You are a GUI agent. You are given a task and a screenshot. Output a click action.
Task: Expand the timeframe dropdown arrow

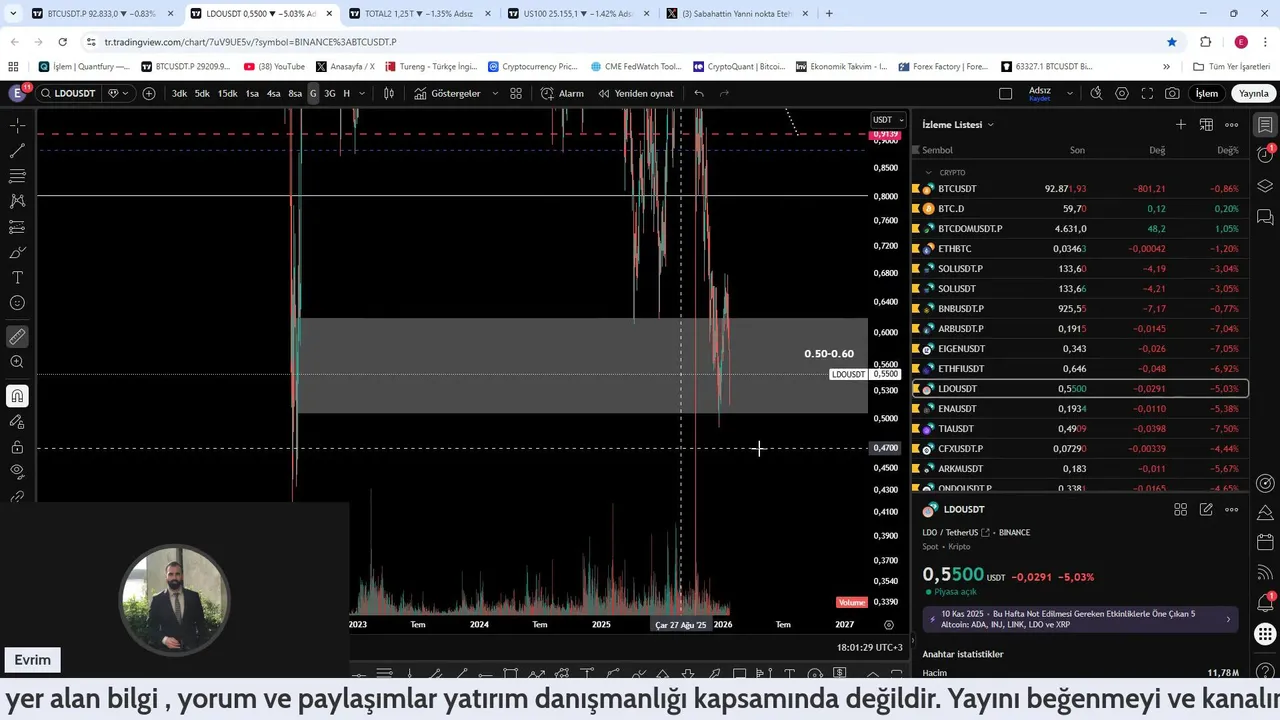coord(361,93)
